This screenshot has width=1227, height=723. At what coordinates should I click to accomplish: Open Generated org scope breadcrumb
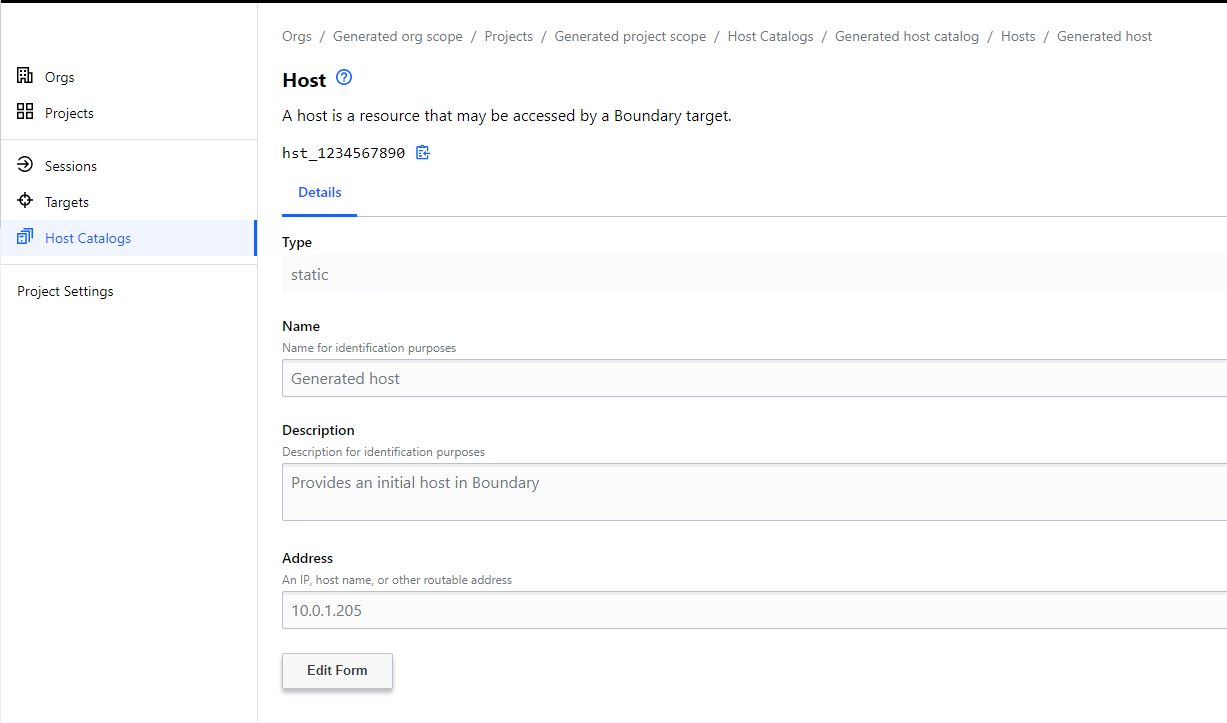pyautogui.click(x=397, y=36)
